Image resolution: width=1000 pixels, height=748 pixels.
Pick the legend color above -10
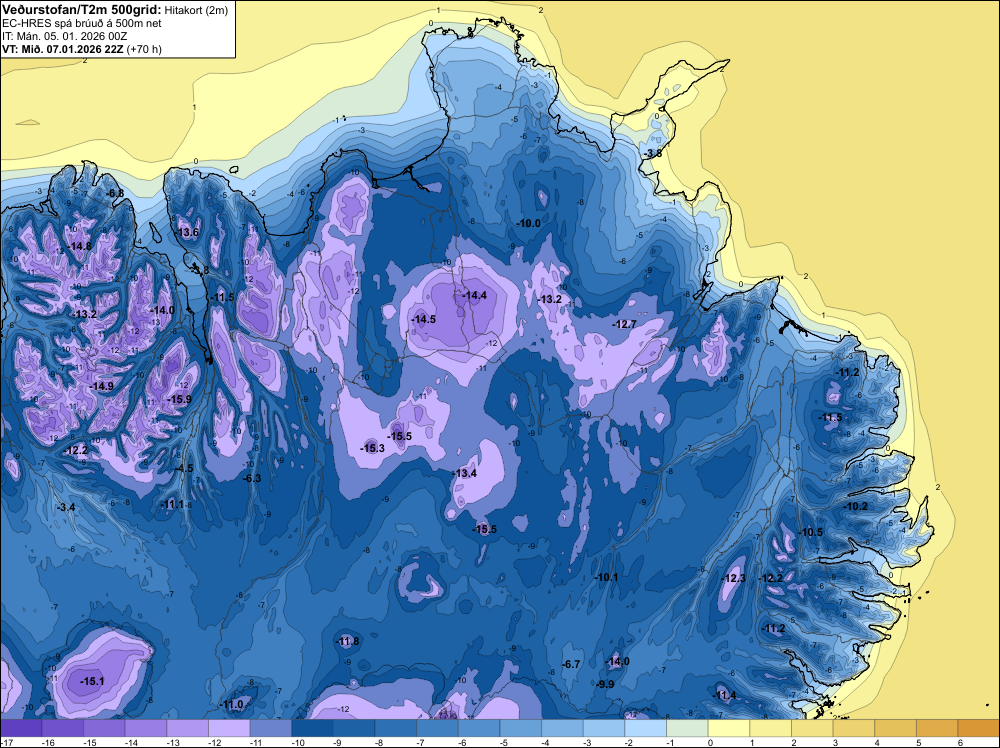point(312,728)
